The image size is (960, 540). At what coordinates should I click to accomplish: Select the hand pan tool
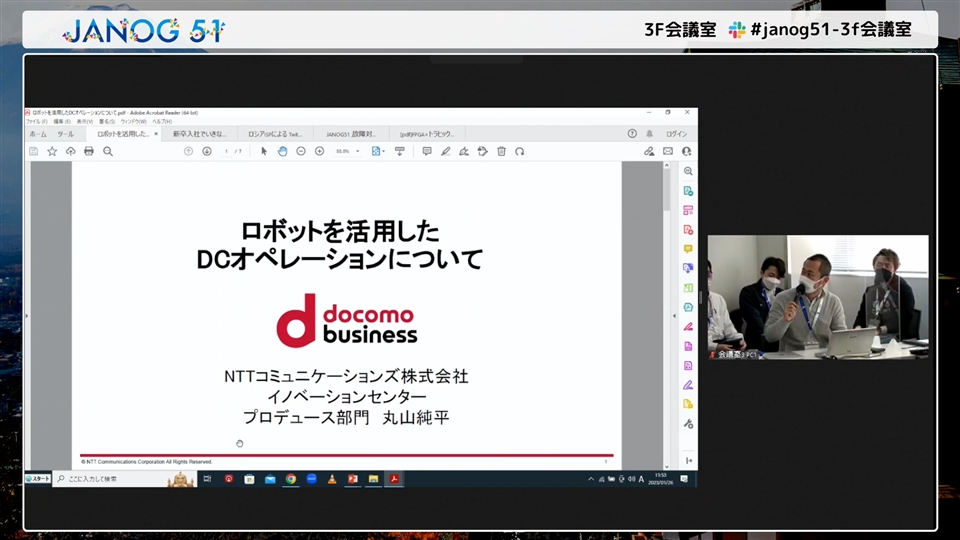tap(282, 151)
